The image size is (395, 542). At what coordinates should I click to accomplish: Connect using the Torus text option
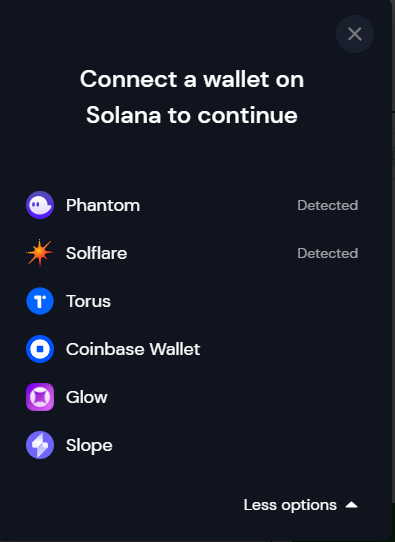[x=88, y=301]
